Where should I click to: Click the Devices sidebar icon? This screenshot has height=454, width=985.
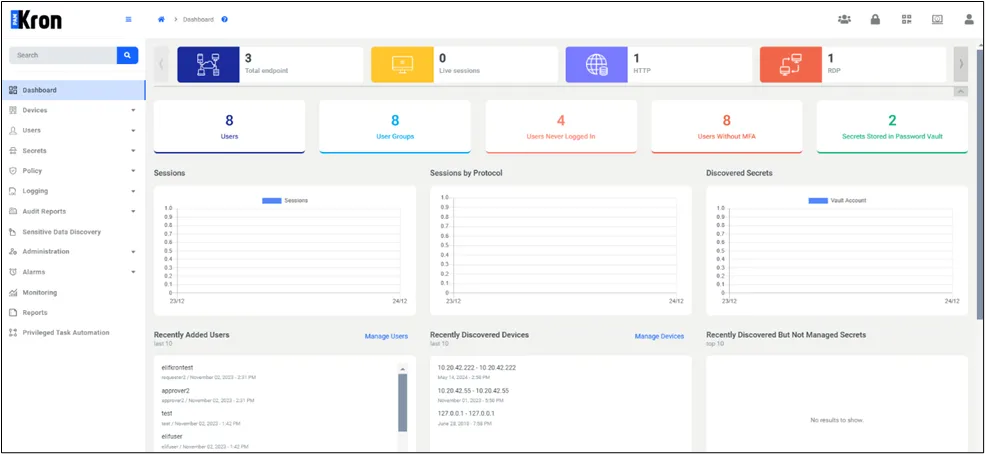[x=13, y=111]
